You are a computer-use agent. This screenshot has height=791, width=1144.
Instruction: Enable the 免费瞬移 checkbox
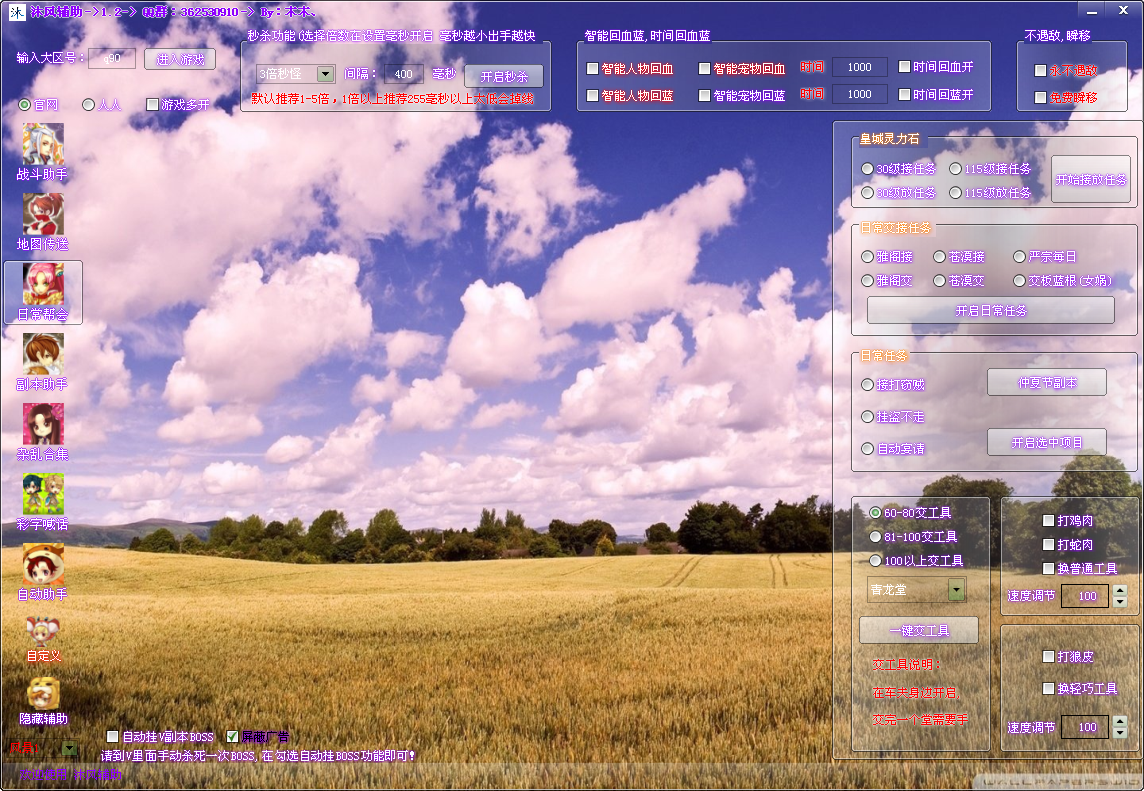point(1040,98)
